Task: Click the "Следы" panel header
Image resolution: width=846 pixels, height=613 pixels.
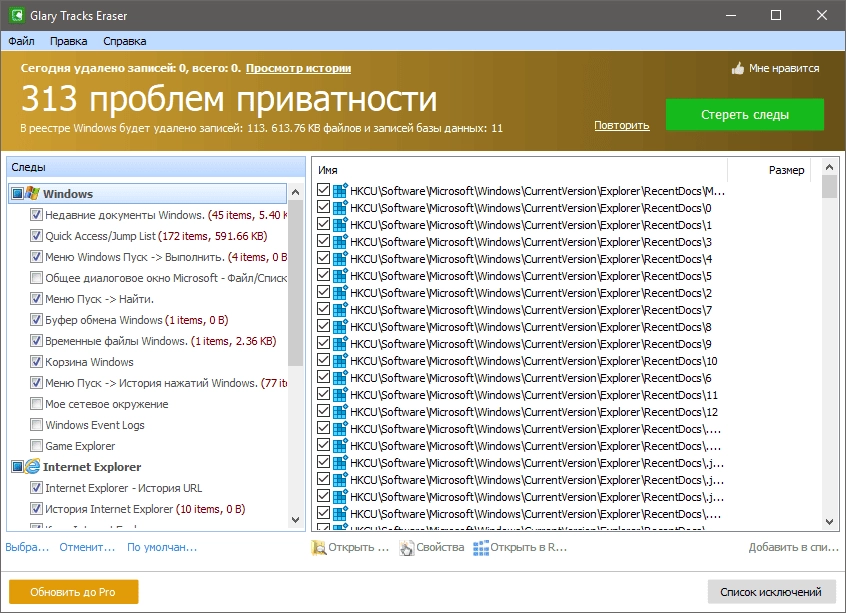Action: pyautogui.click(x=156, y=167)
